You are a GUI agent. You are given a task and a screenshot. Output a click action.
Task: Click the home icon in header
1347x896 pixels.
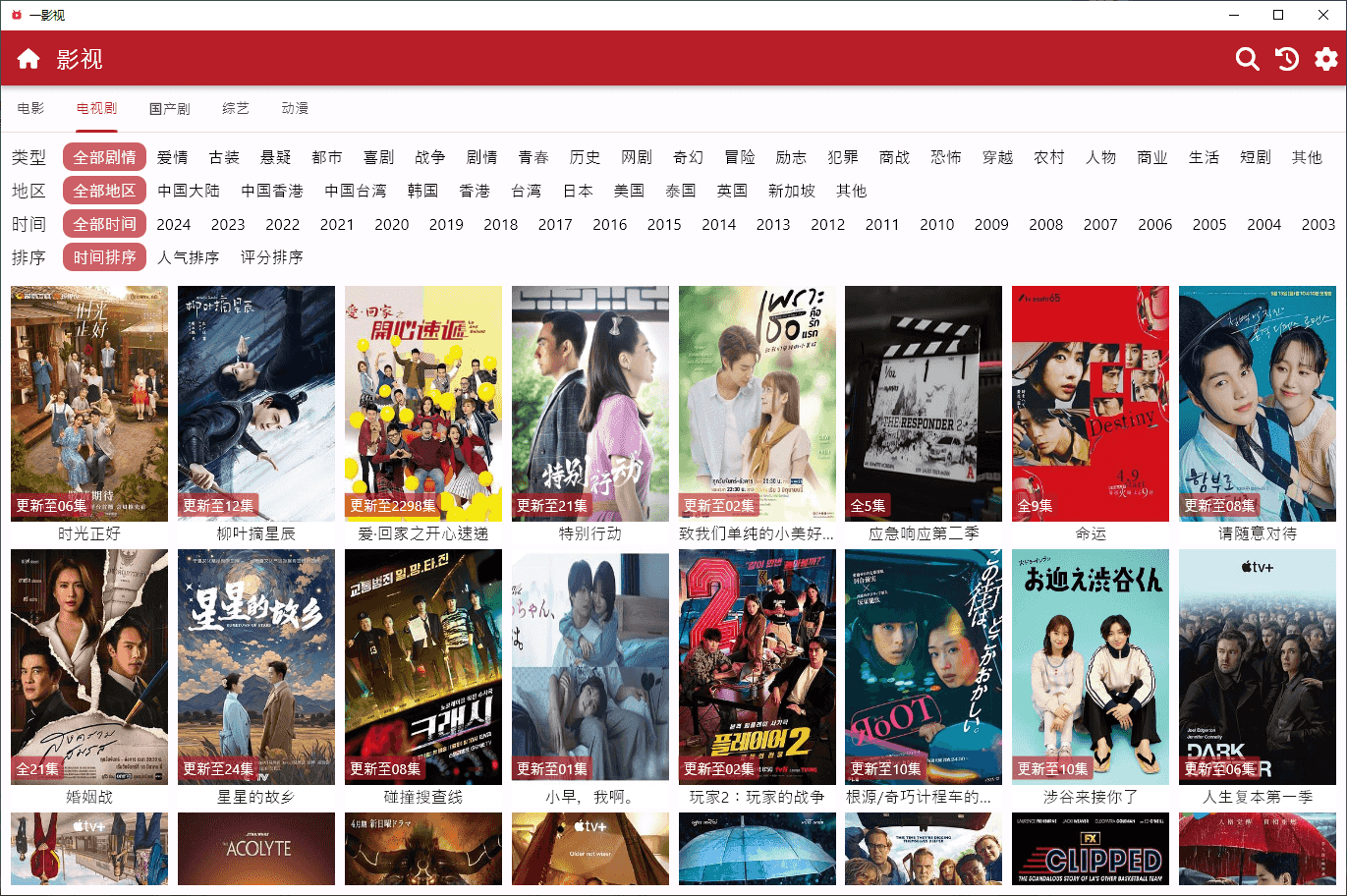pyautogui.click(x=28, y=59)
